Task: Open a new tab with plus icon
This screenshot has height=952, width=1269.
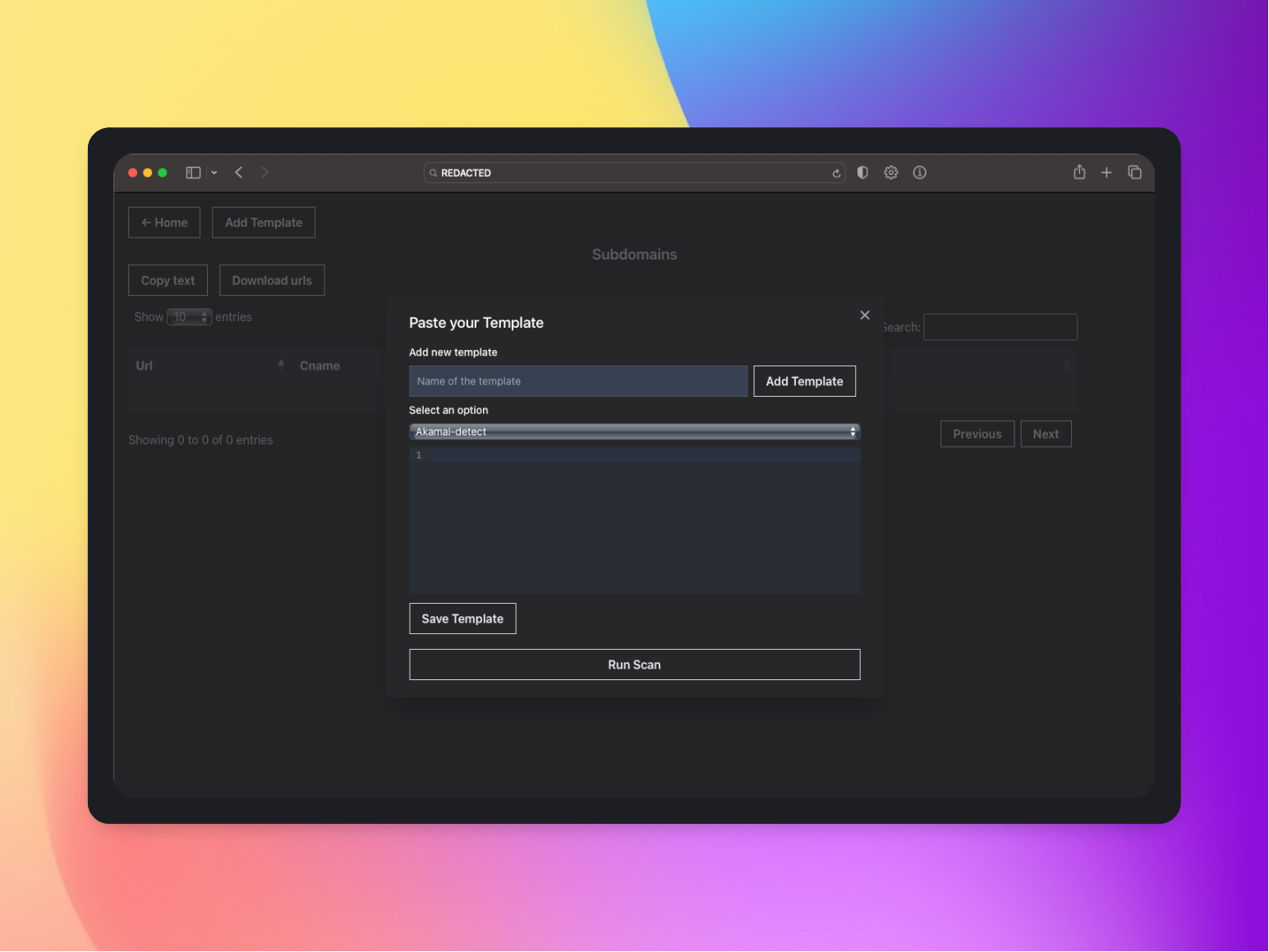Action: coord(1106,172)
